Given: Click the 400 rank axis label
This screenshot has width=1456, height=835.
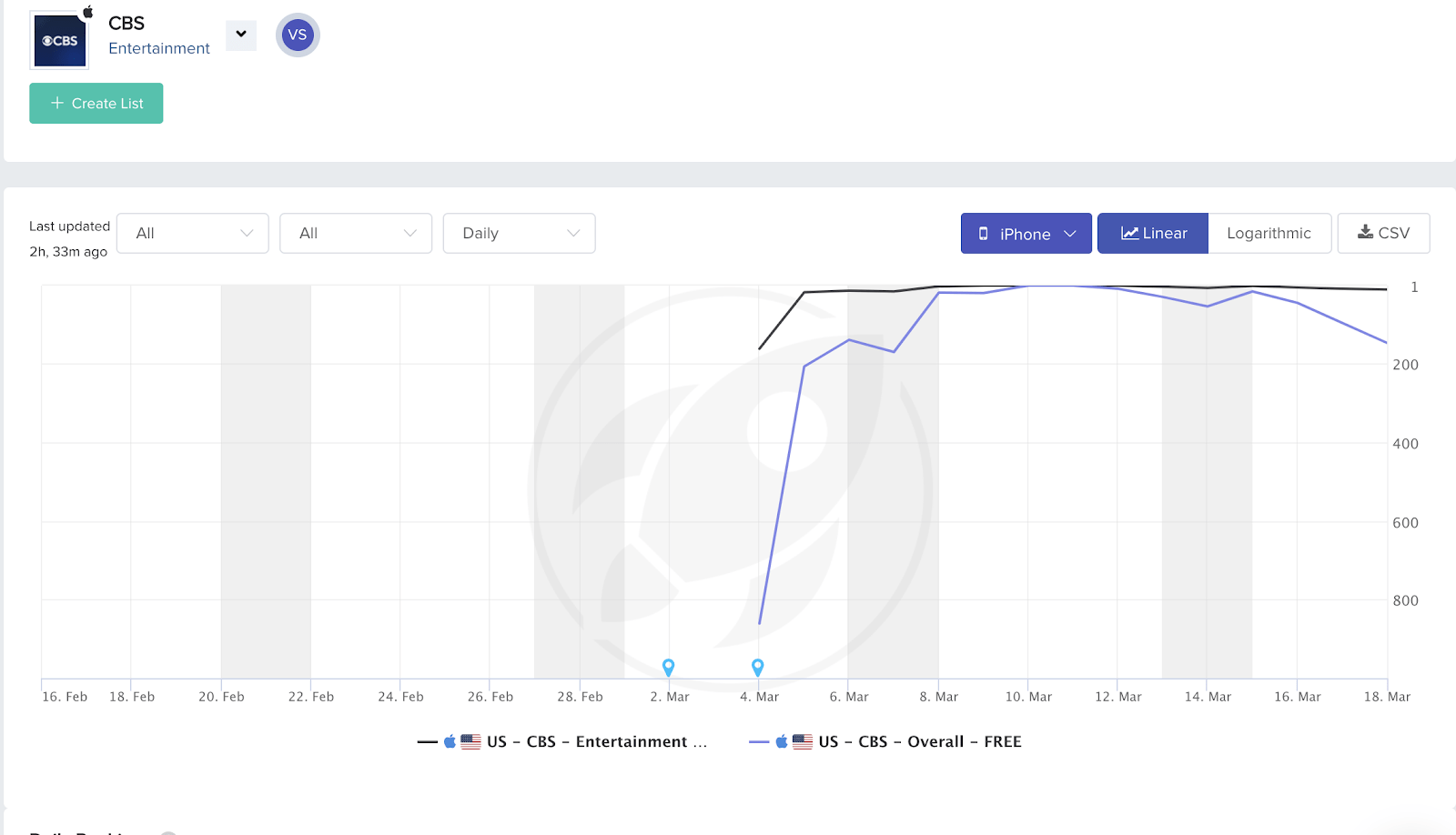Looking at the screenshot, I should (1406, 444).
